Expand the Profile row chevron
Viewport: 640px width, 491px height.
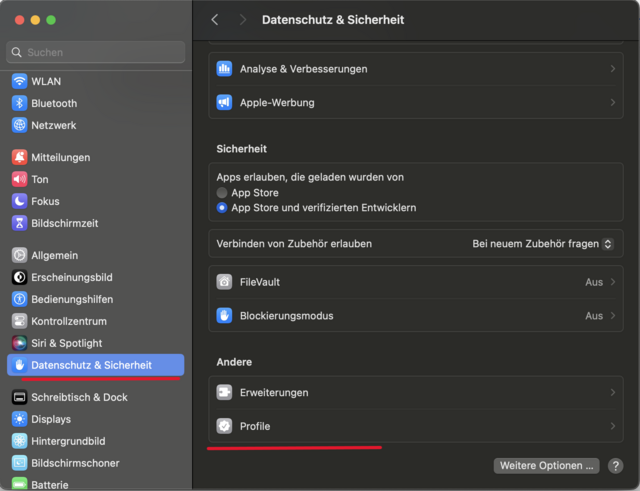[x=612, y=427]
